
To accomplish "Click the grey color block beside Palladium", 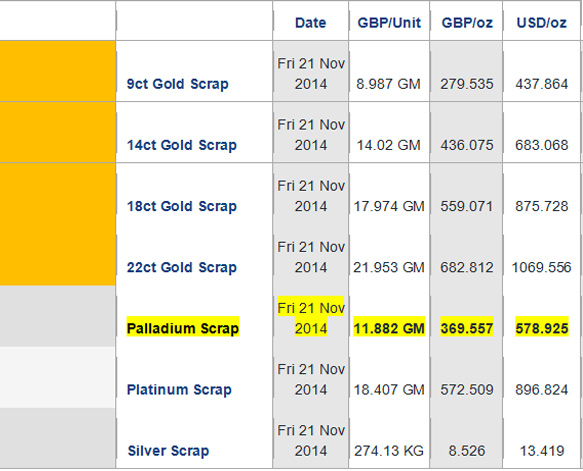I will (58, 316).
